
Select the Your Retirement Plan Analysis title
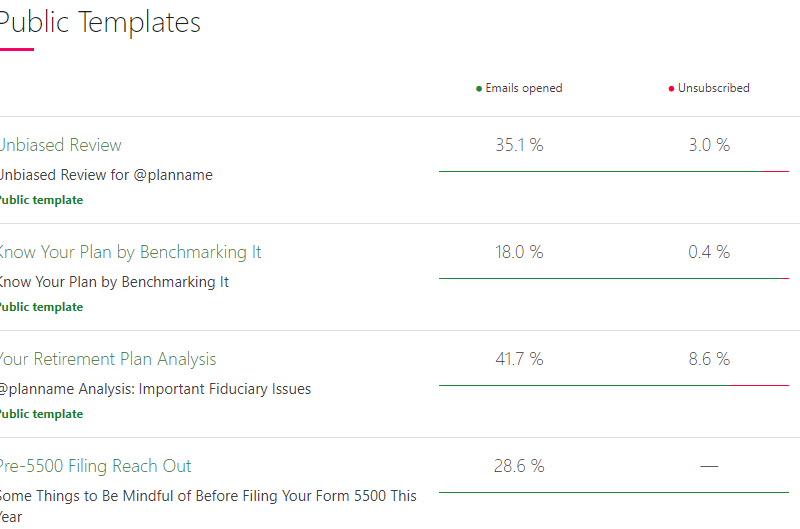(x=107, y=359)
